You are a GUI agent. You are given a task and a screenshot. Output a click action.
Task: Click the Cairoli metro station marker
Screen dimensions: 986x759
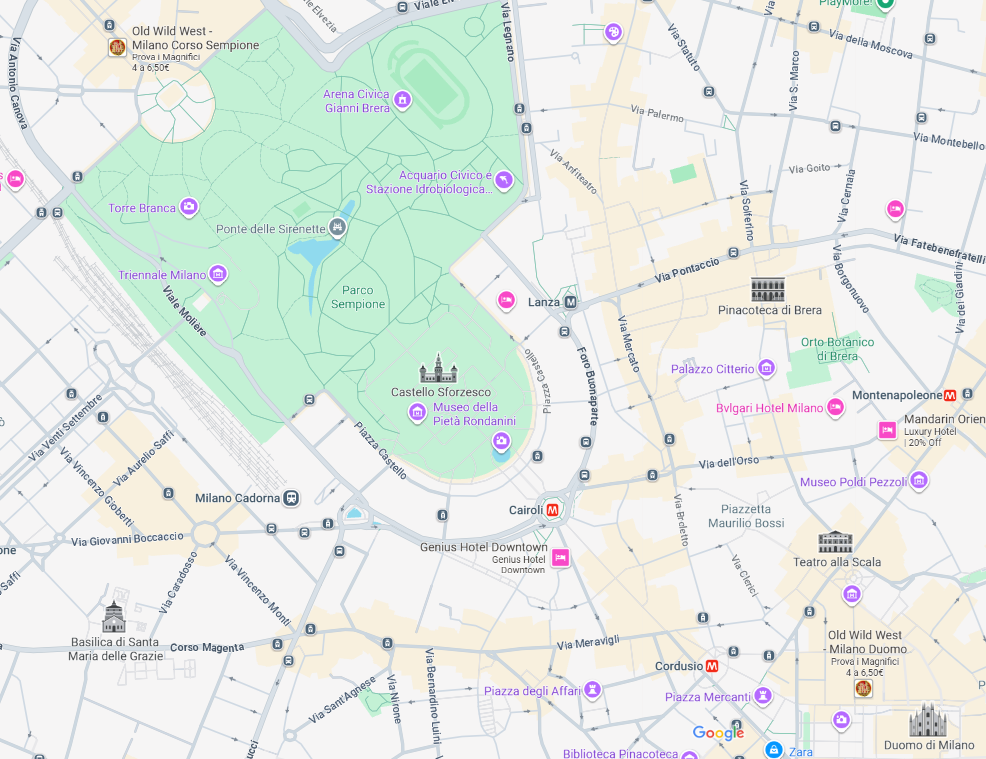[x=552, y=510]
